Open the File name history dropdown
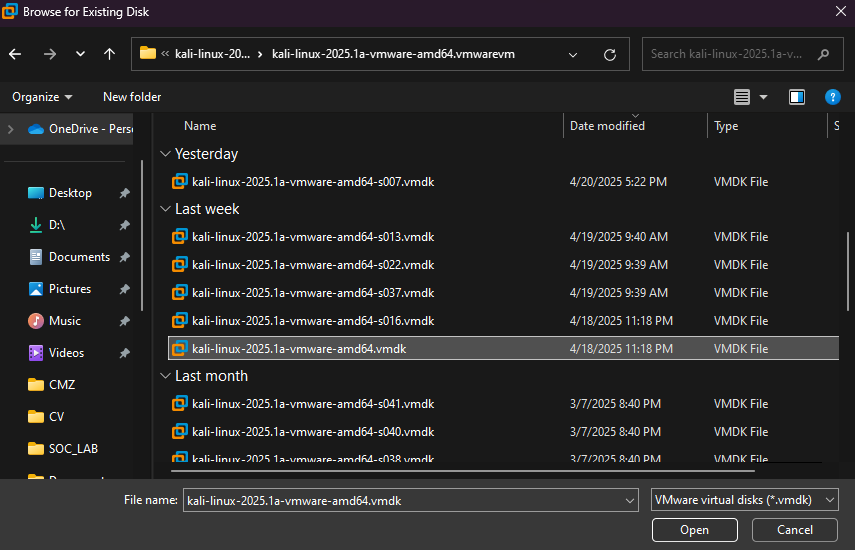 tap(630, 500)
